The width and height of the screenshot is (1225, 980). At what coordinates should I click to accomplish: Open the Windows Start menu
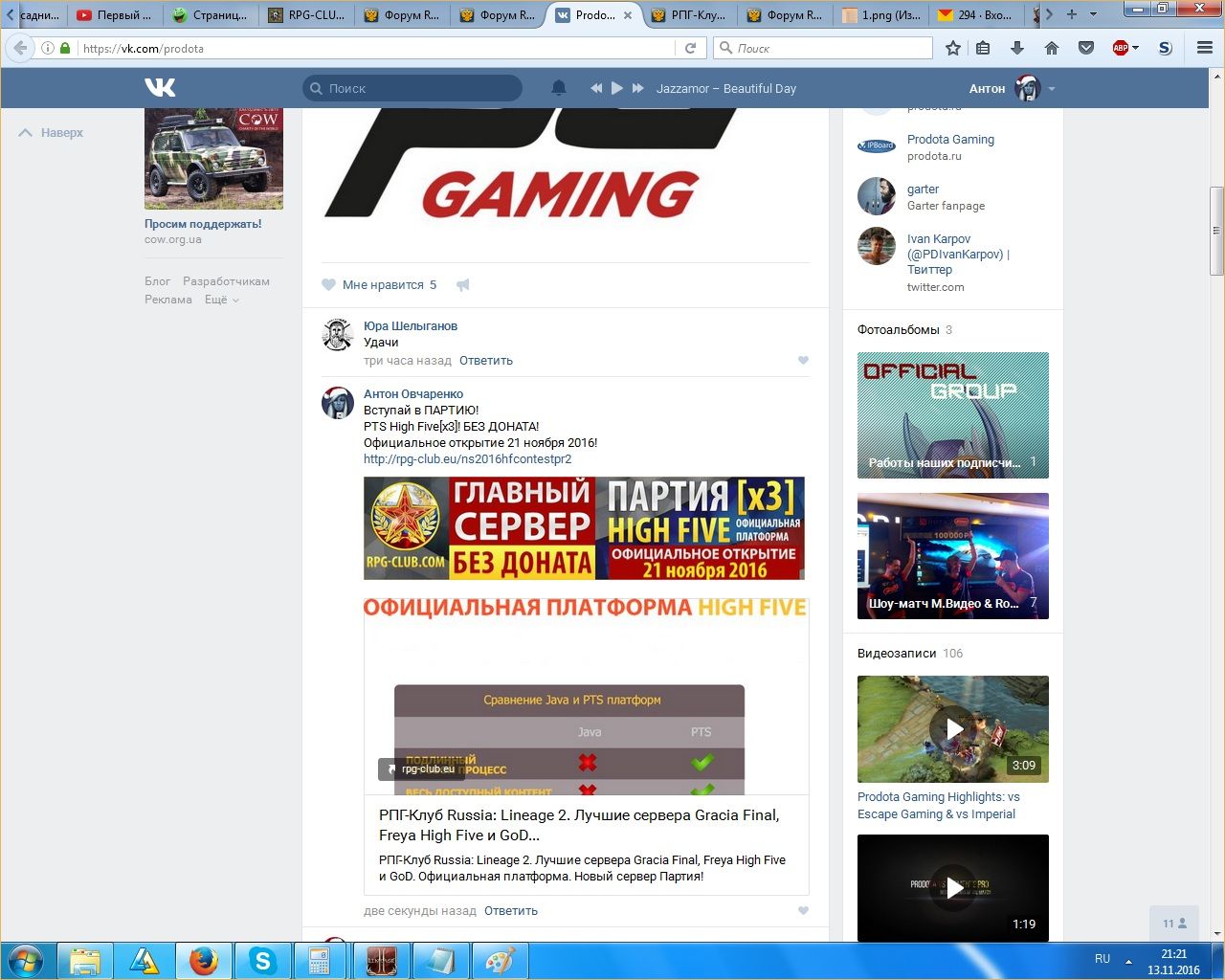(x=26, y=961)
